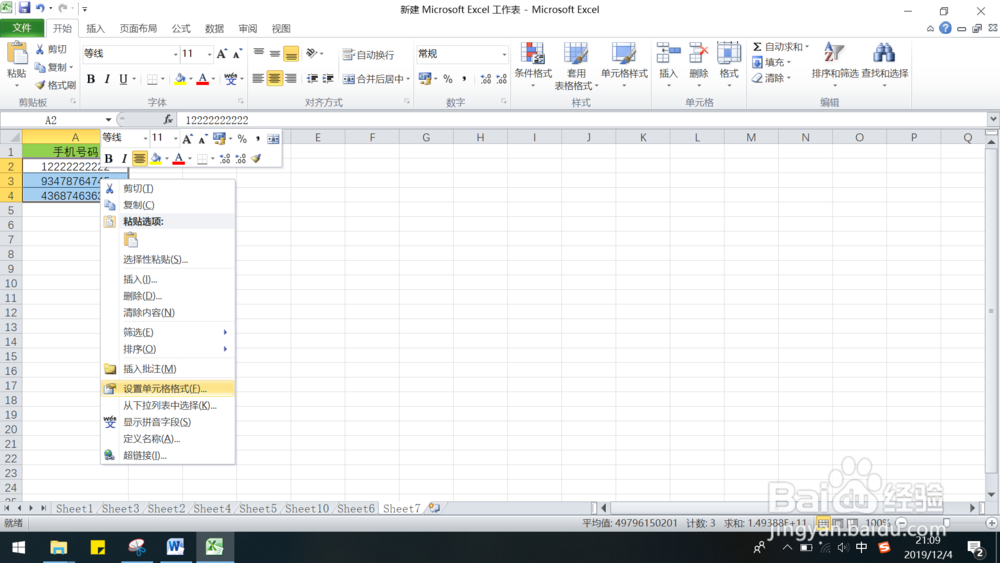Switch to Sheet1 worksheet tab
Viewport: 1000px width, 563px height.
click(74, 508)
